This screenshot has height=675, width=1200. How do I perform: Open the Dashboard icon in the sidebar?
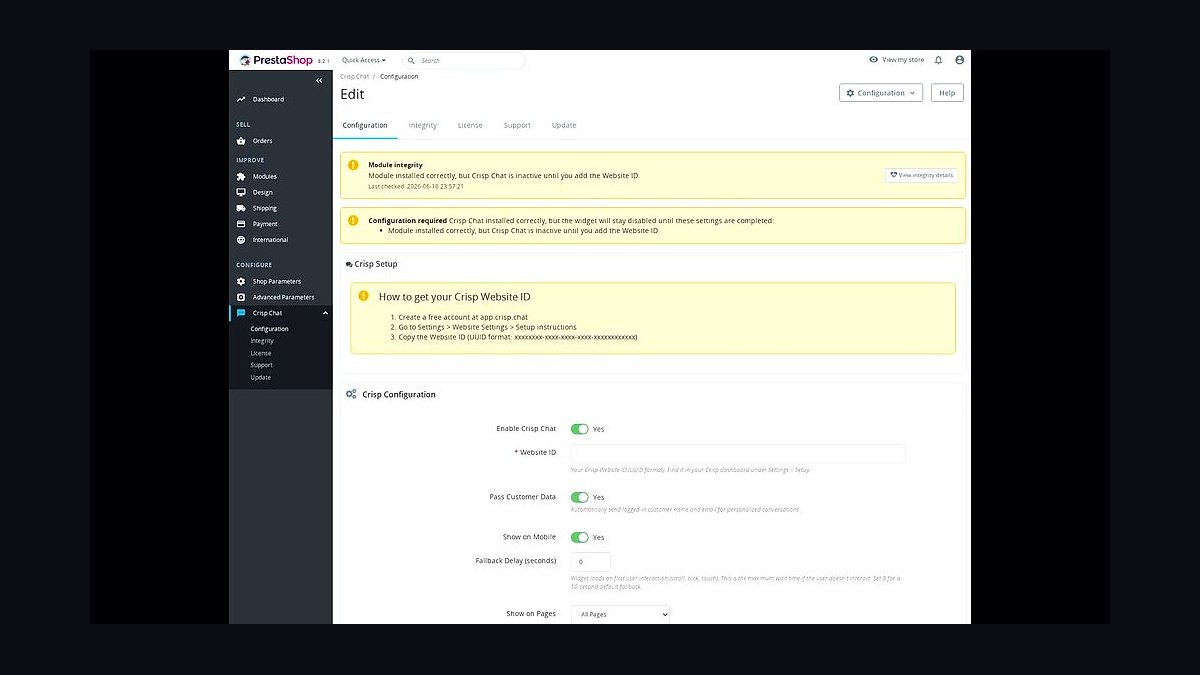pyautogui.click(x=241, y=99)
